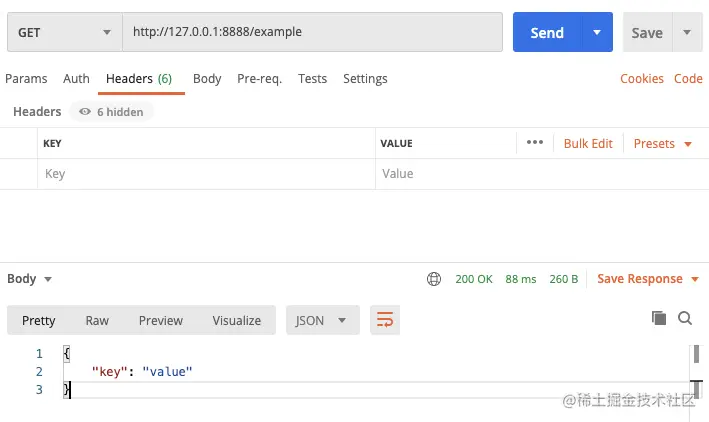Expand the response Body dropdown
The image size is (709, 422).
click(29, 279)
